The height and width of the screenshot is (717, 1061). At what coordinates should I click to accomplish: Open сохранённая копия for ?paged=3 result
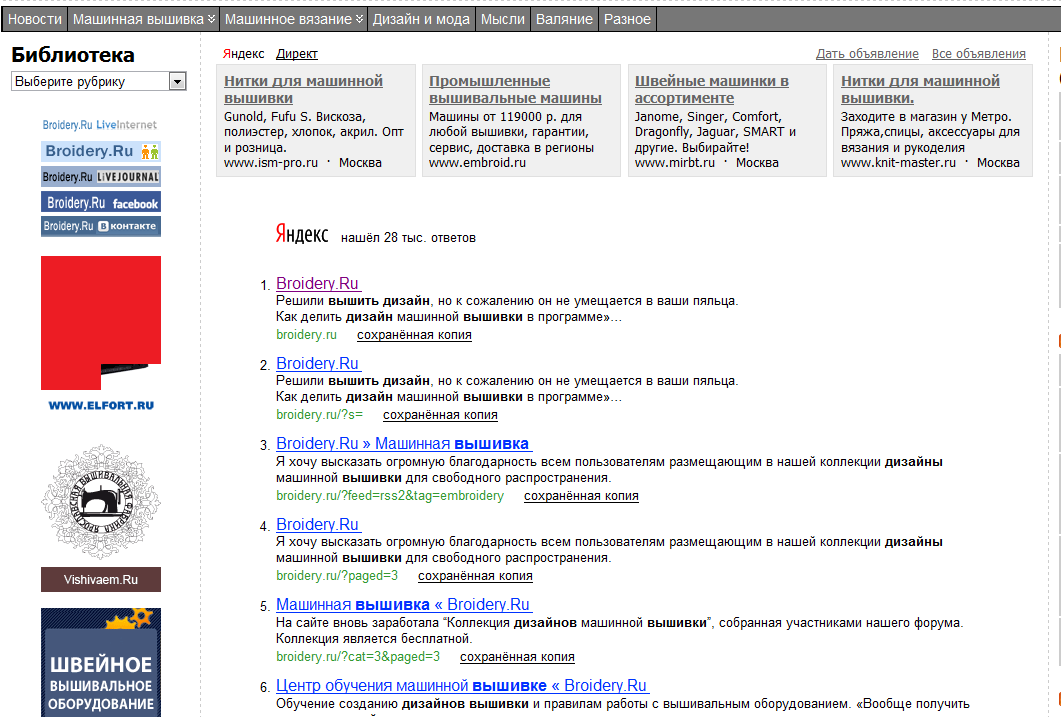point(475,576)
